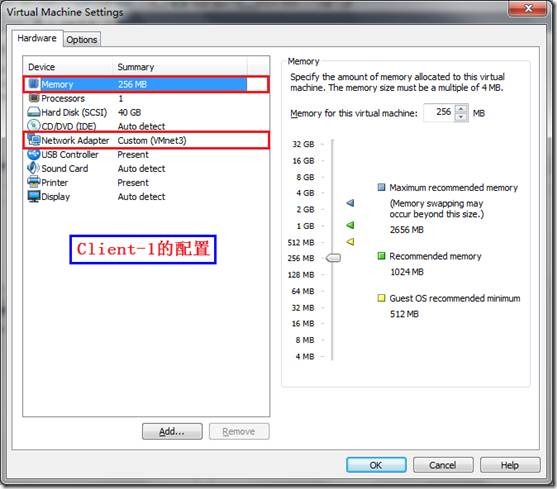Click the green Recommended memory legend square

(x=381, y=256)
